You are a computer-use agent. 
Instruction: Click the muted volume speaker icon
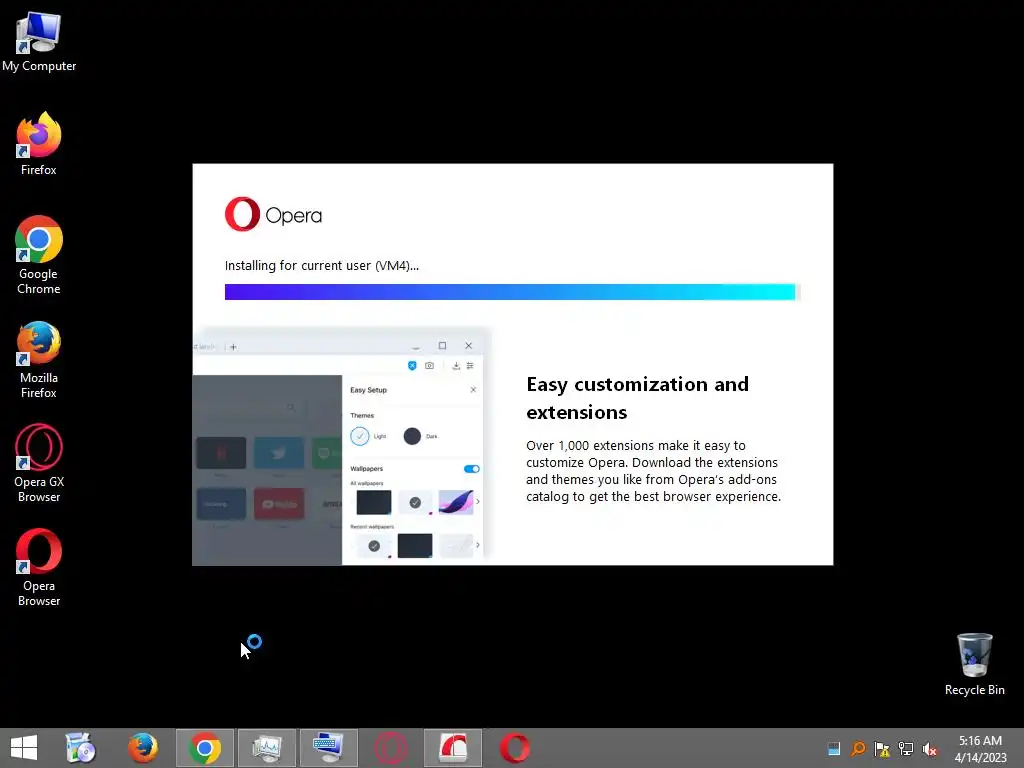point(930,749)
